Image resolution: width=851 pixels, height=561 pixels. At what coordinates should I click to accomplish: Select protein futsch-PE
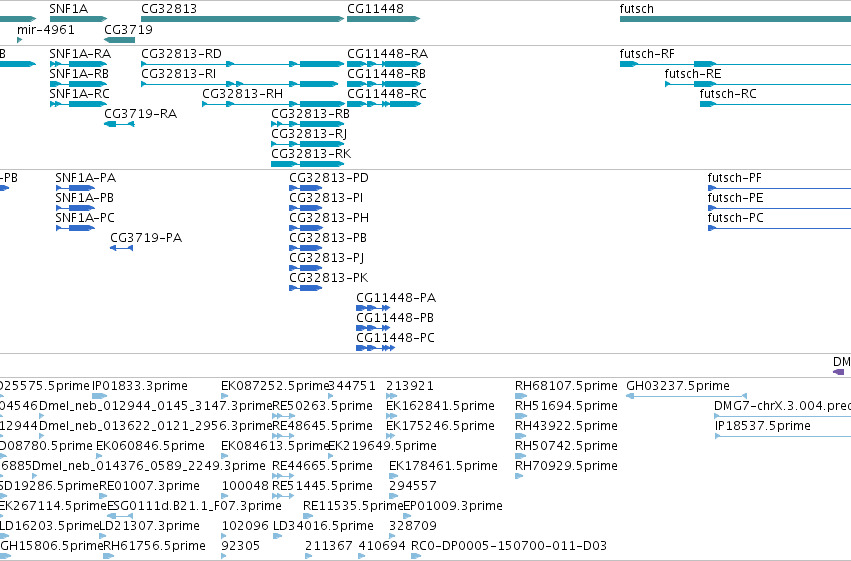point(779,208)
